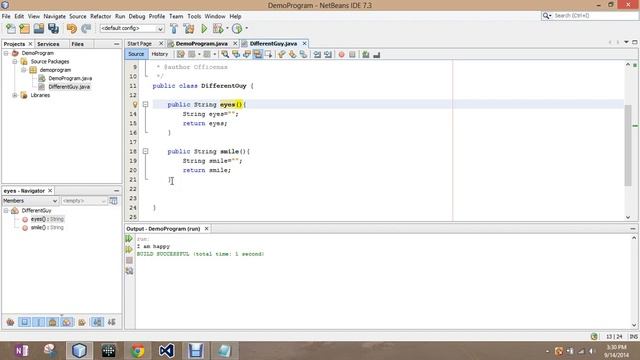
Task: Open the Debug Project dropdown arrow
Action: (227, 29)
